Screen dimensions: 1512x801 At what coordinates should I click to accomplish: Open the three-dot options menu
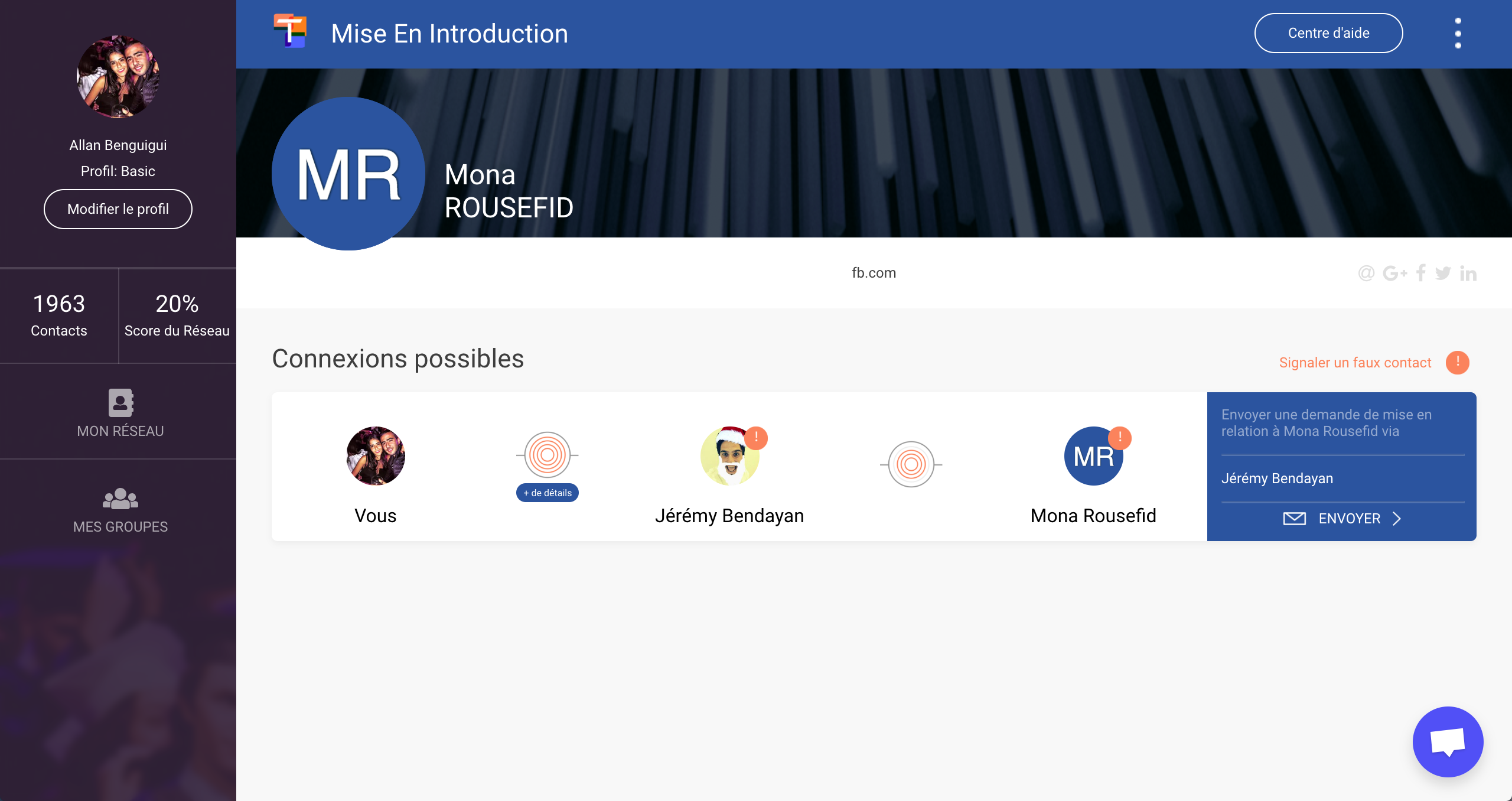point(1458,33)
